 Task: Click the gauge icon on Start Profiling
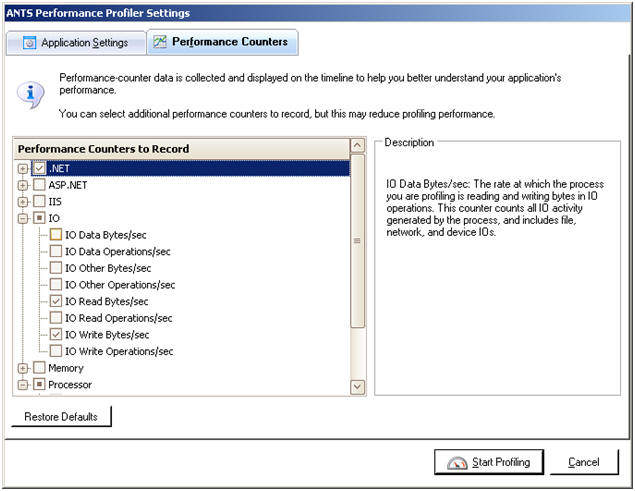457,463
